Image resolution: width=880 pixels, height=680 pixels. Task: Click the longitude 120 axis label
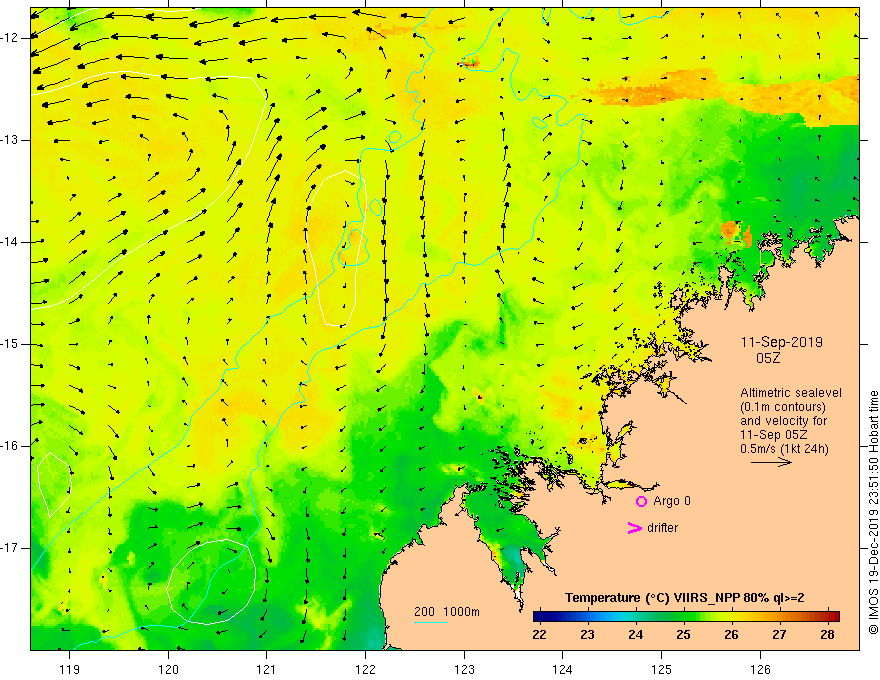[x=168, y=669]
